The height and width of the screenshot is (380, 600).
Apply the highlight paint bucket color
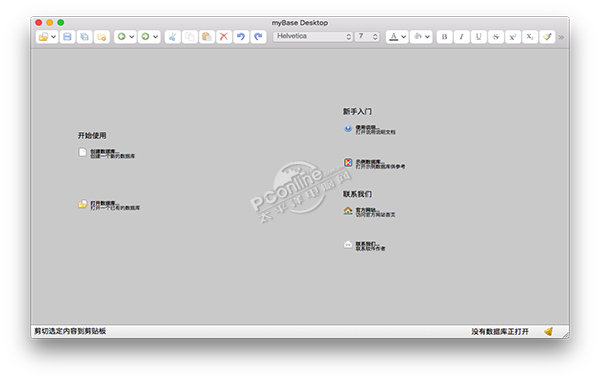pyautogui.click(x=418, y=37)
